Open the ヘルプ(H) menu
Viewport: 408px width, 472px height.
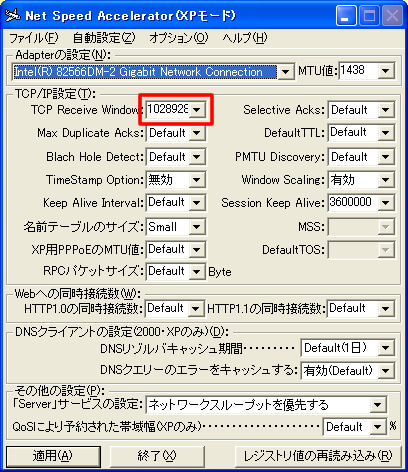pos(245,38)
